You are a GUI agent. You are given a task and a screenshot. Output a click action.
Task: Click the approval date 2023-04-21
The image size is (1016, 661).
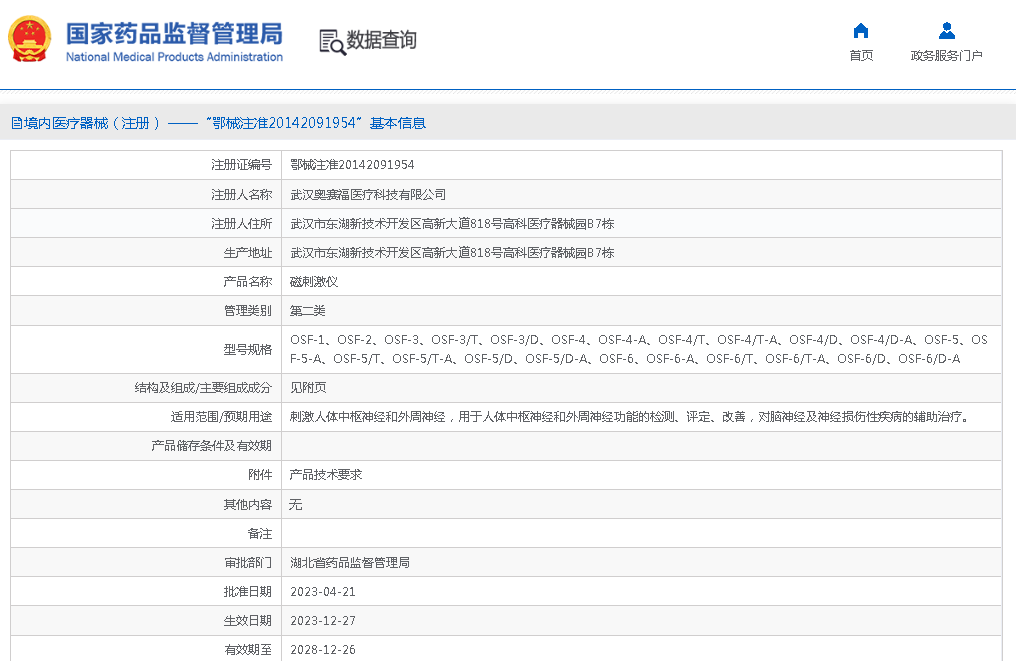[x=323, y=592]
